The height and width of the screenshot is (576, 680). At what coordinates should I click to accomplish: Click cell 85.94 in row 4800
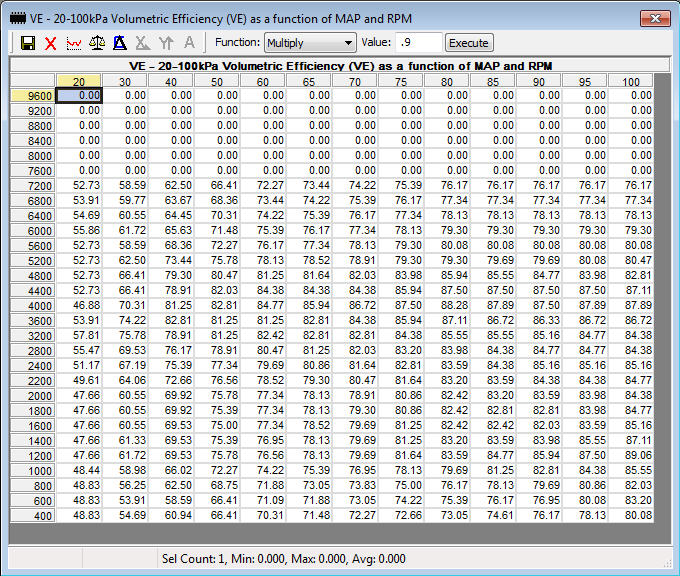tap(447, 275)
